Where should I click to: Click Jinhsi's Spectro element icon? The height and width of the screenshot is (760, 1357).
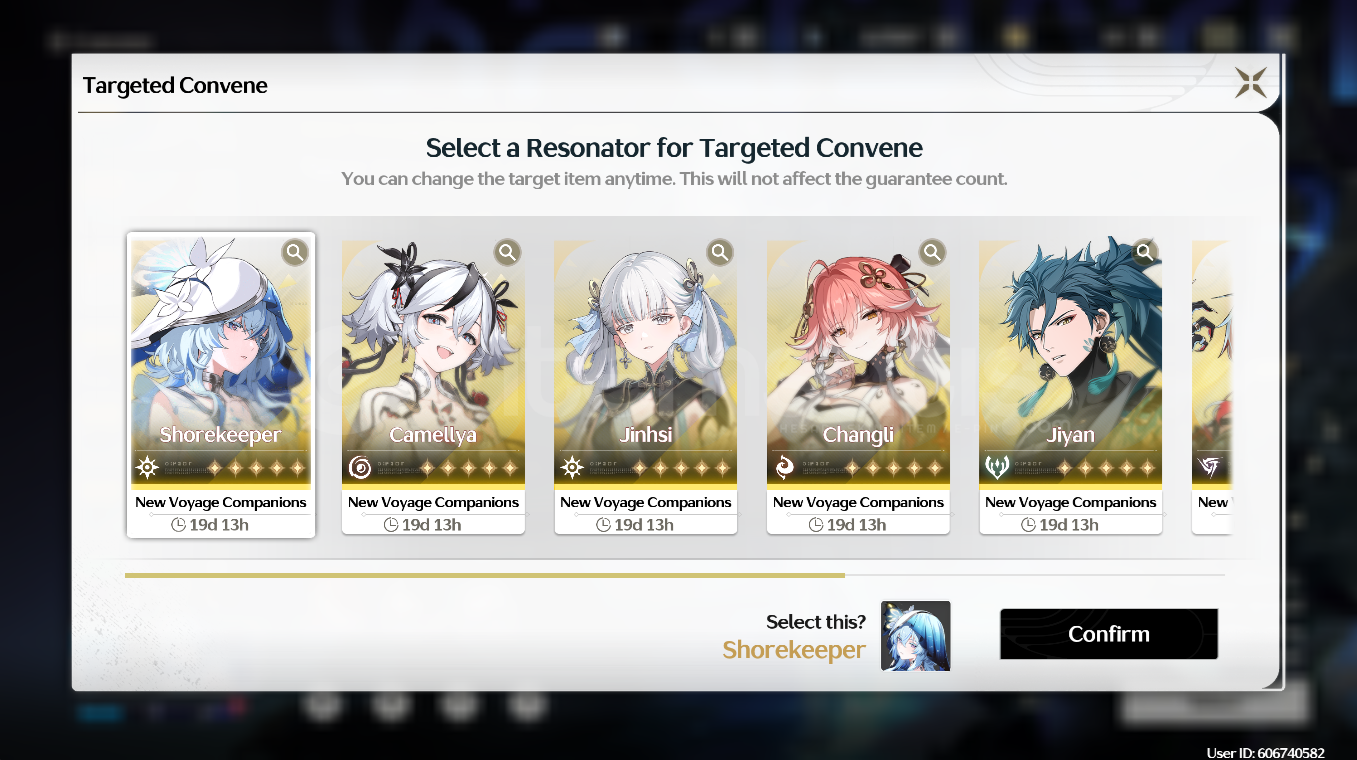point(572,467)
